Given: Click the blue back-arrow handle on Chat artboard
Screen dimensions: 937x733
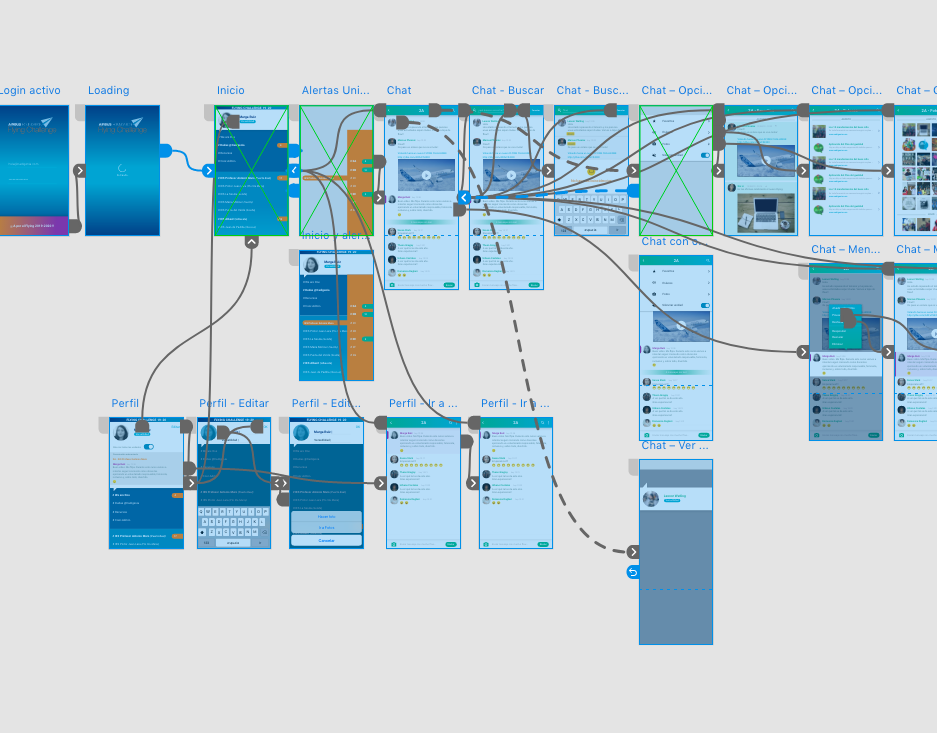Looking at the screenshot, I should 464,198.
